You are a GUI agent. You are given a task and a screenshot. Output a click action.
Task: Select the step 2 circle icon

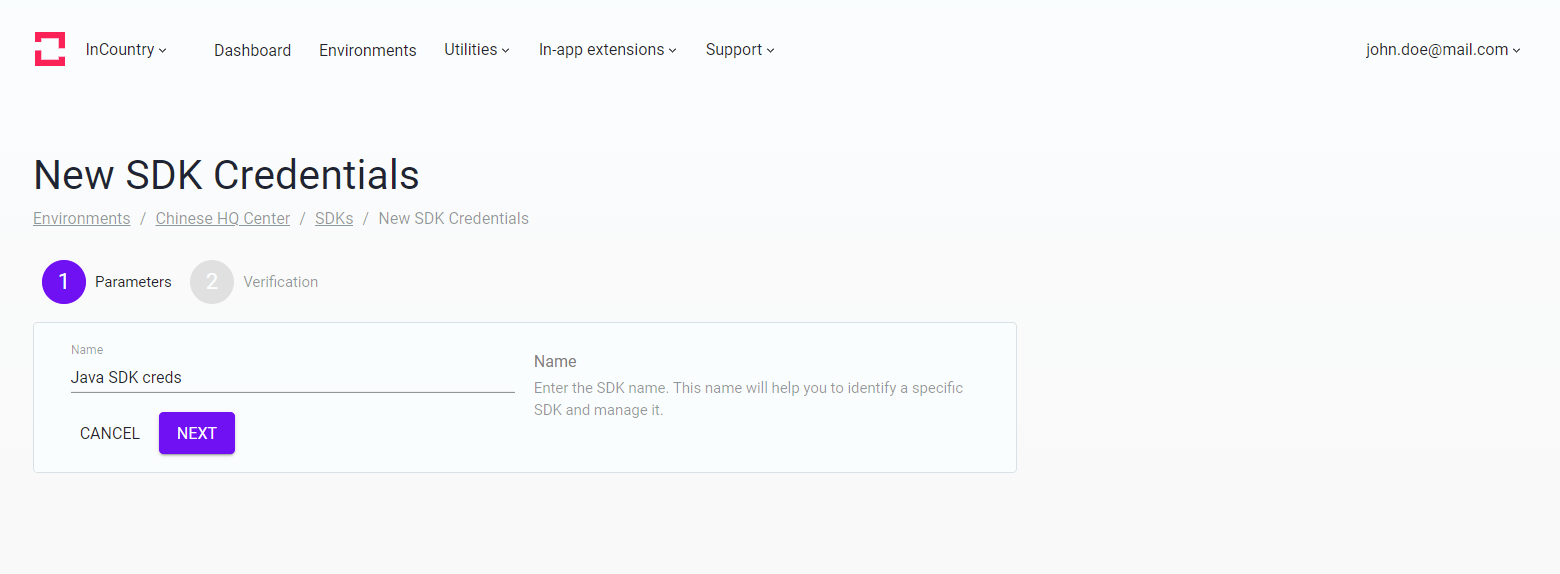pyautogui.click(x=212, y=282)
